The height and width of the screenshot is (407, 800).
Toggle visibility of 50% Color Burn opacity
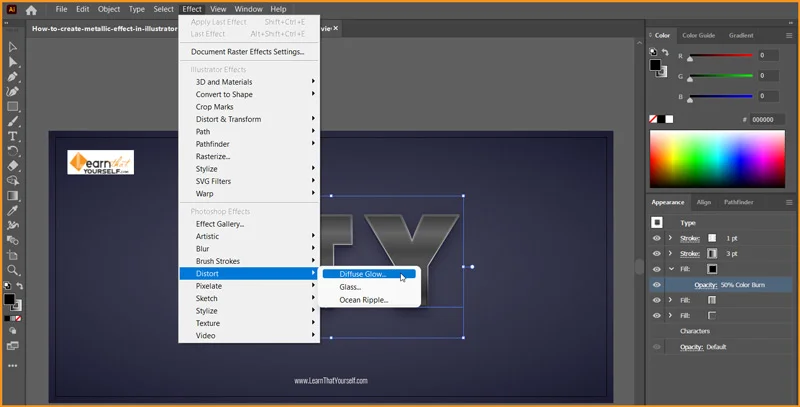click(657, 285)
